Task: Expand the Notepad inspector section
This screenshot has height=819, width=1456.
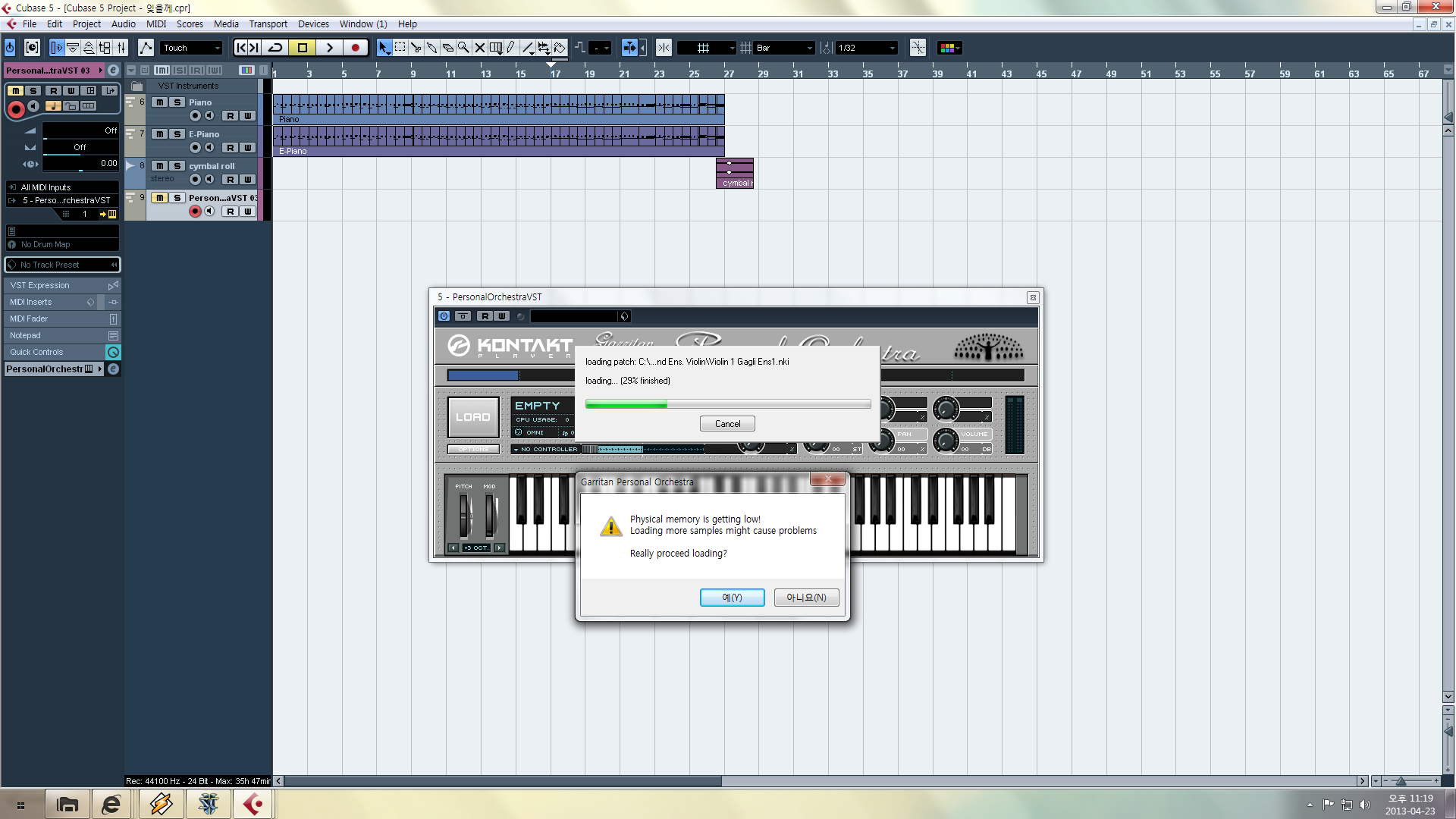Action: 61,335
